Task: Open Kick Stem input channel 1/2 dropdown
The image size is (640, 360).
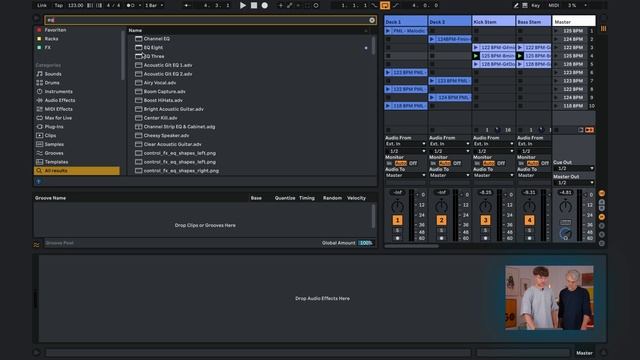Action: [493, 151]
